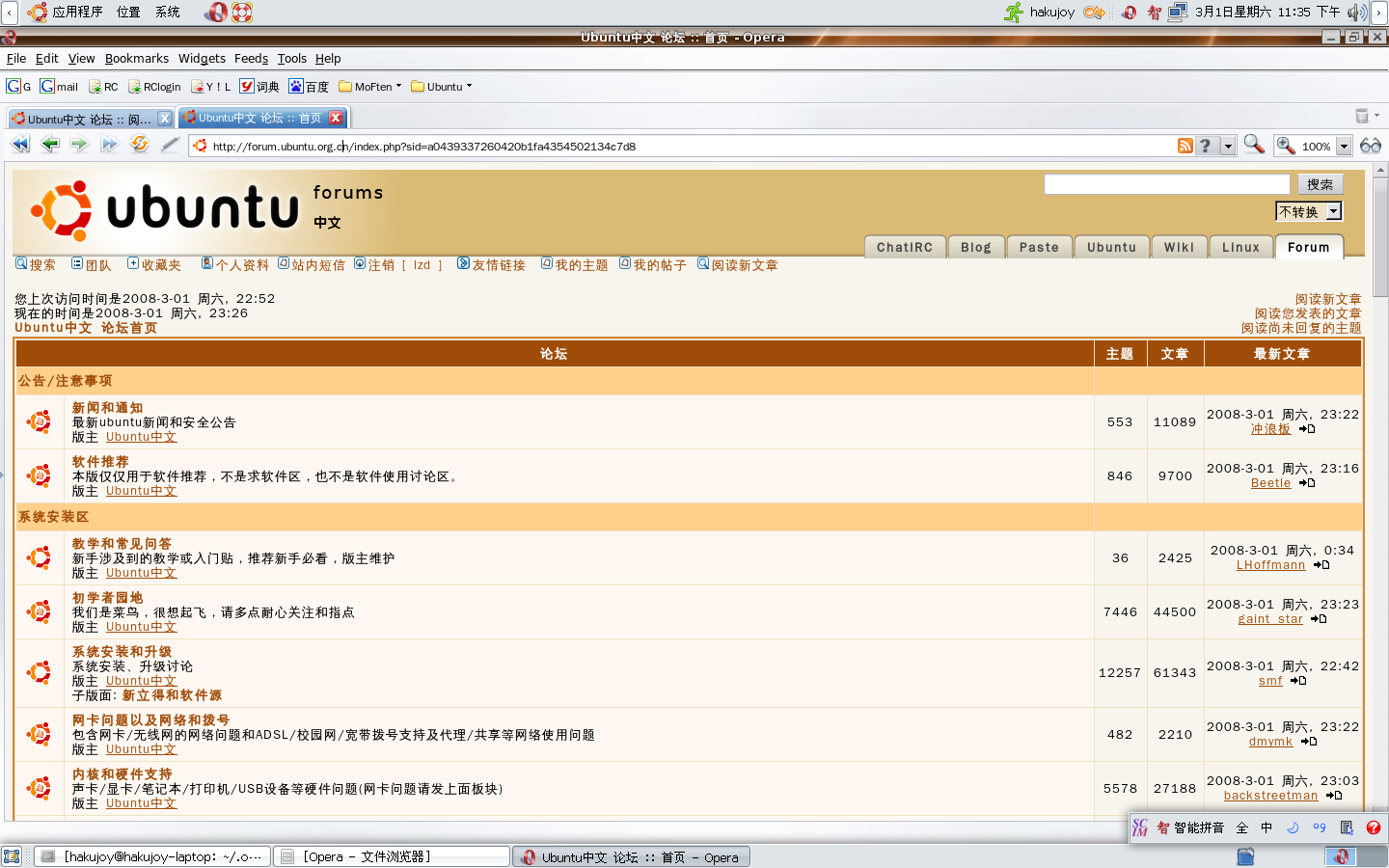Launch Opera from the top panel icon

[x=216, y=12]
